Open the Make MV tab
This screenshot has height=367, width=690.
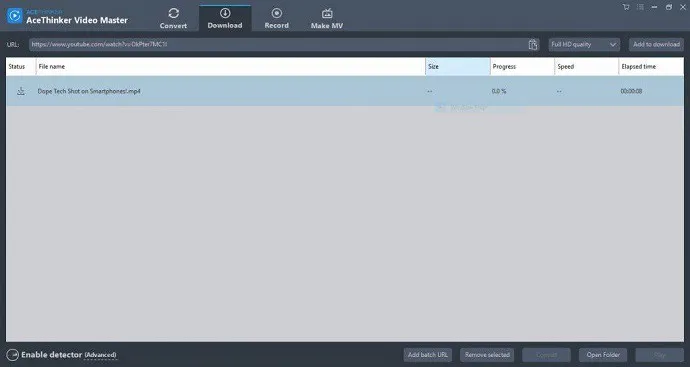pos(327,18)
